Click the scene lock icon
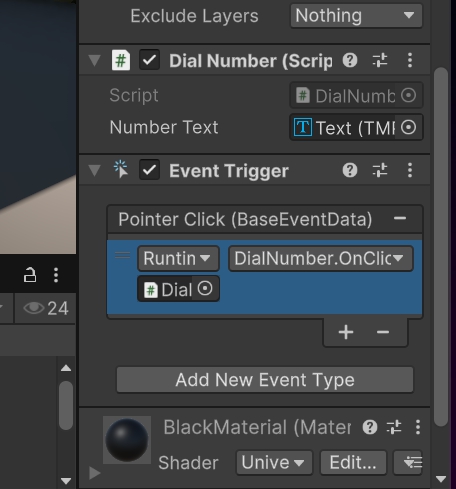 coord(30,275)
